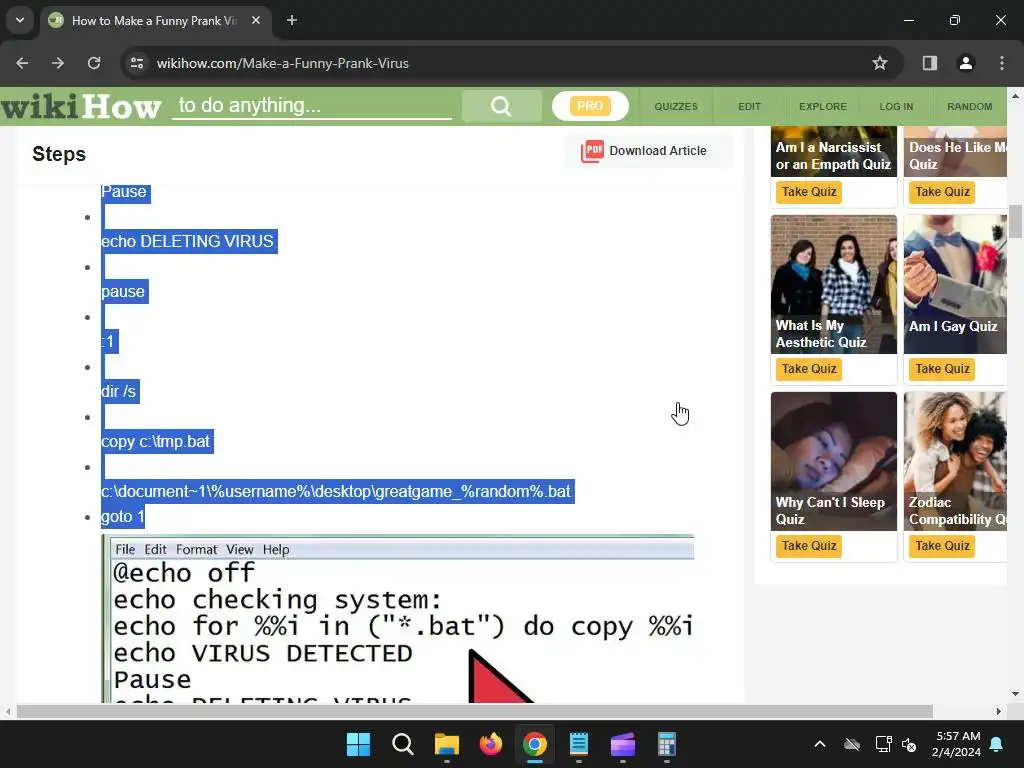The width and height of the screenshot is (1024, 768).
Task: Show hidden system tray icons
Action: pyautogui.click(x=820, y=744)
